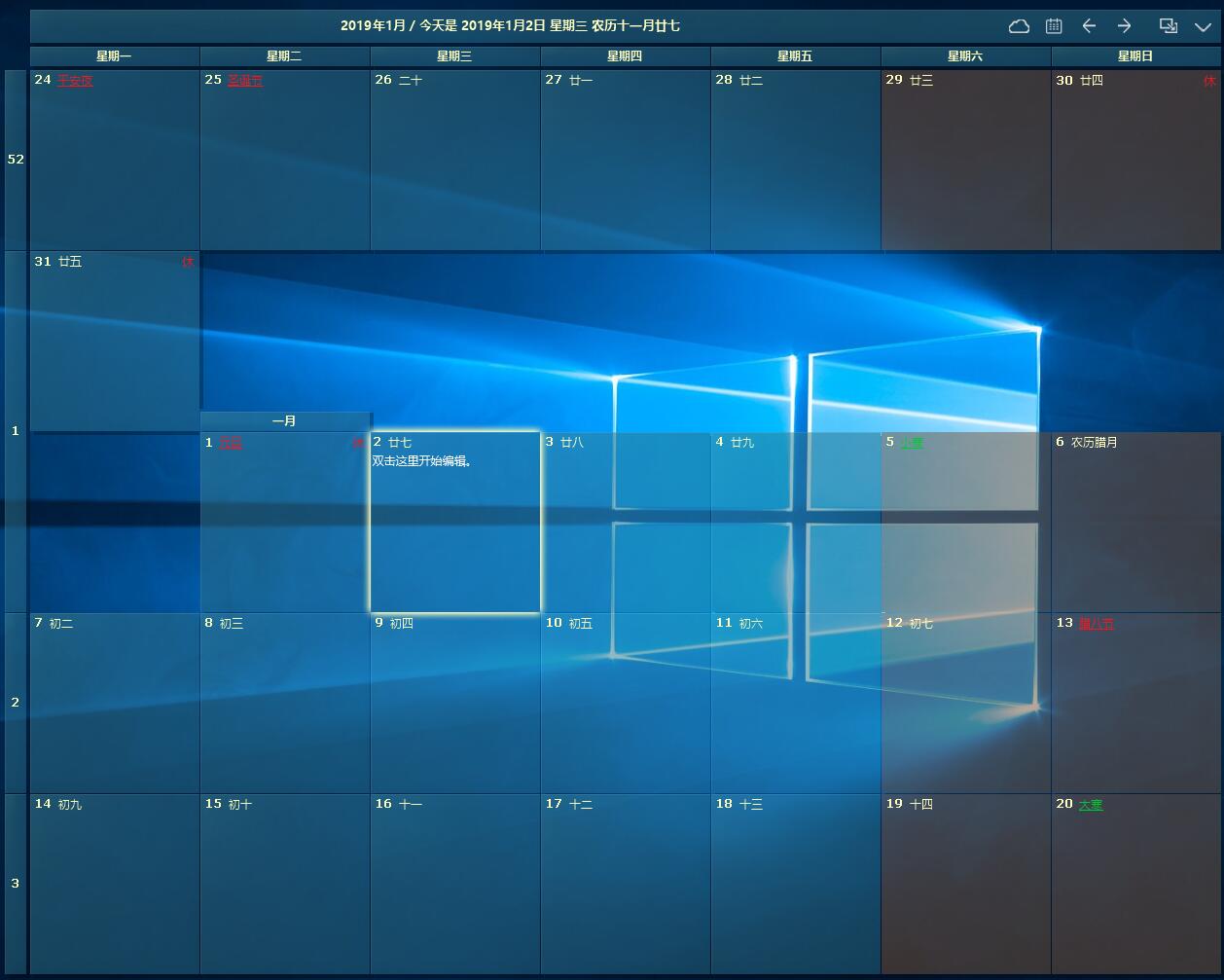Click the 休 rest badge on December 30

point(1210,81)
